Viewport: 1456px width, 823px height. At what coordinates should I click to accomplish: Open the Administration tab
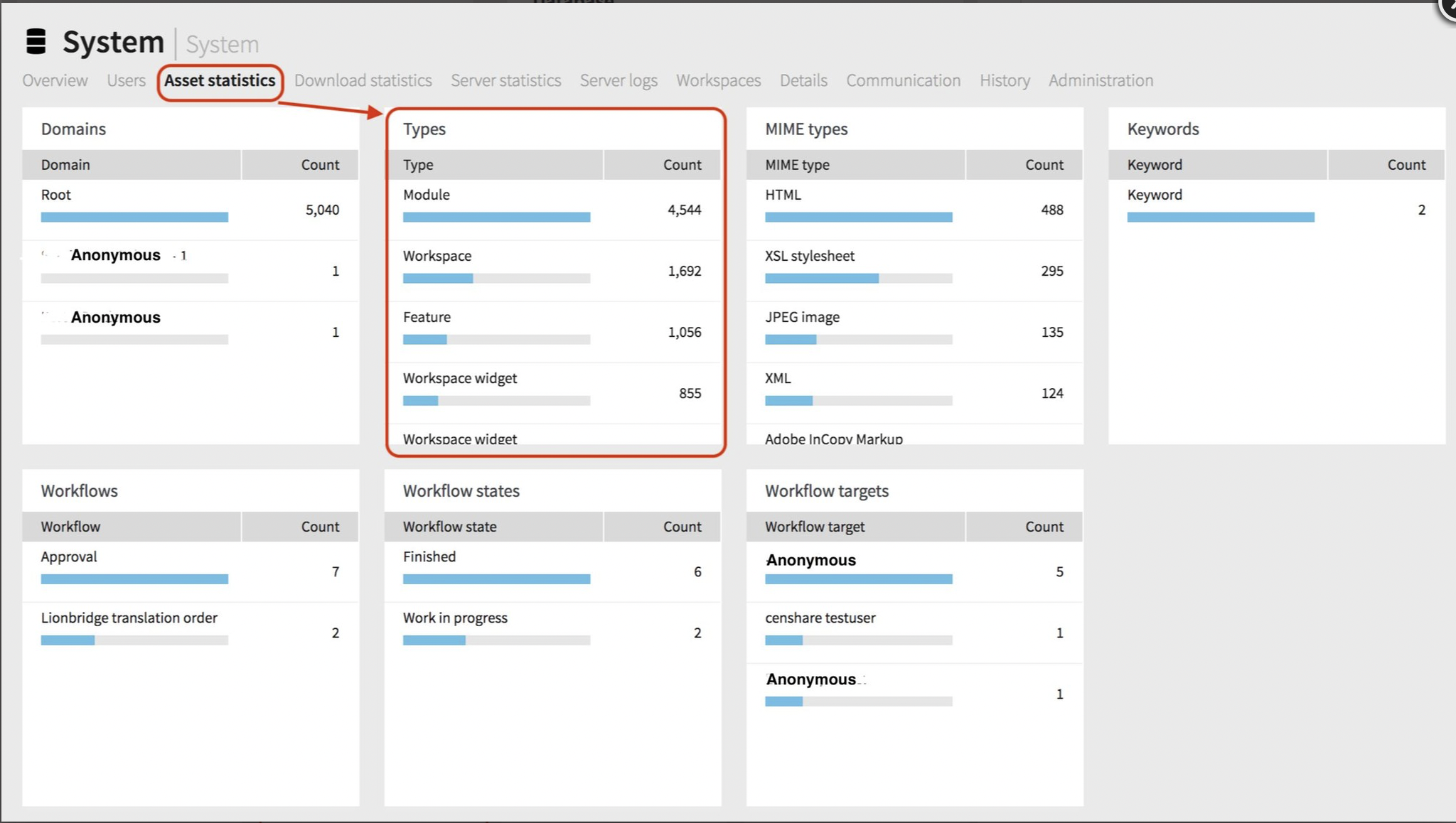pyautogui.click(x=1101, y=80)
